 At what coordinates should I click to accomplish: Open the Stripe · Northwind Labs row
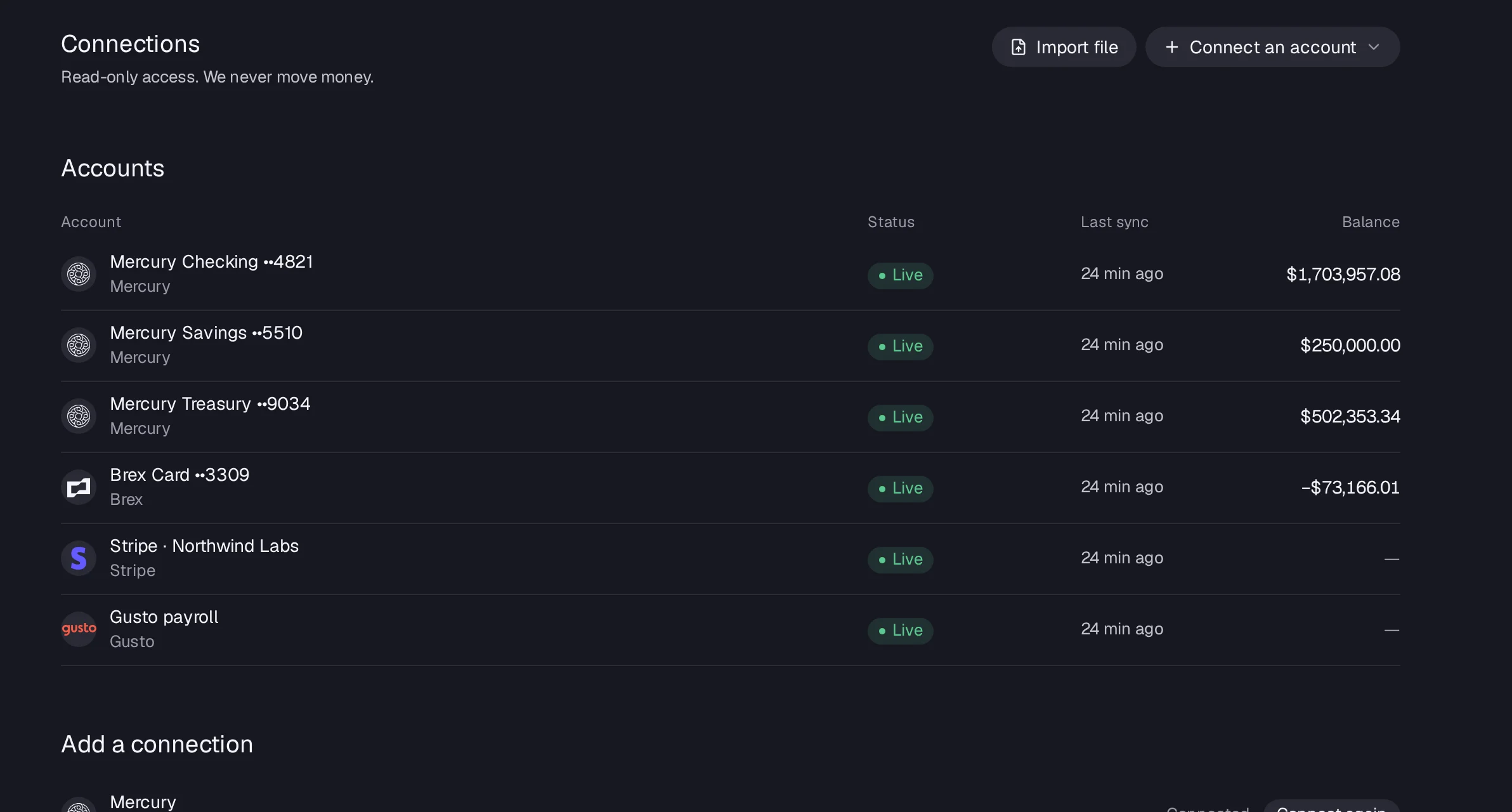731,559
